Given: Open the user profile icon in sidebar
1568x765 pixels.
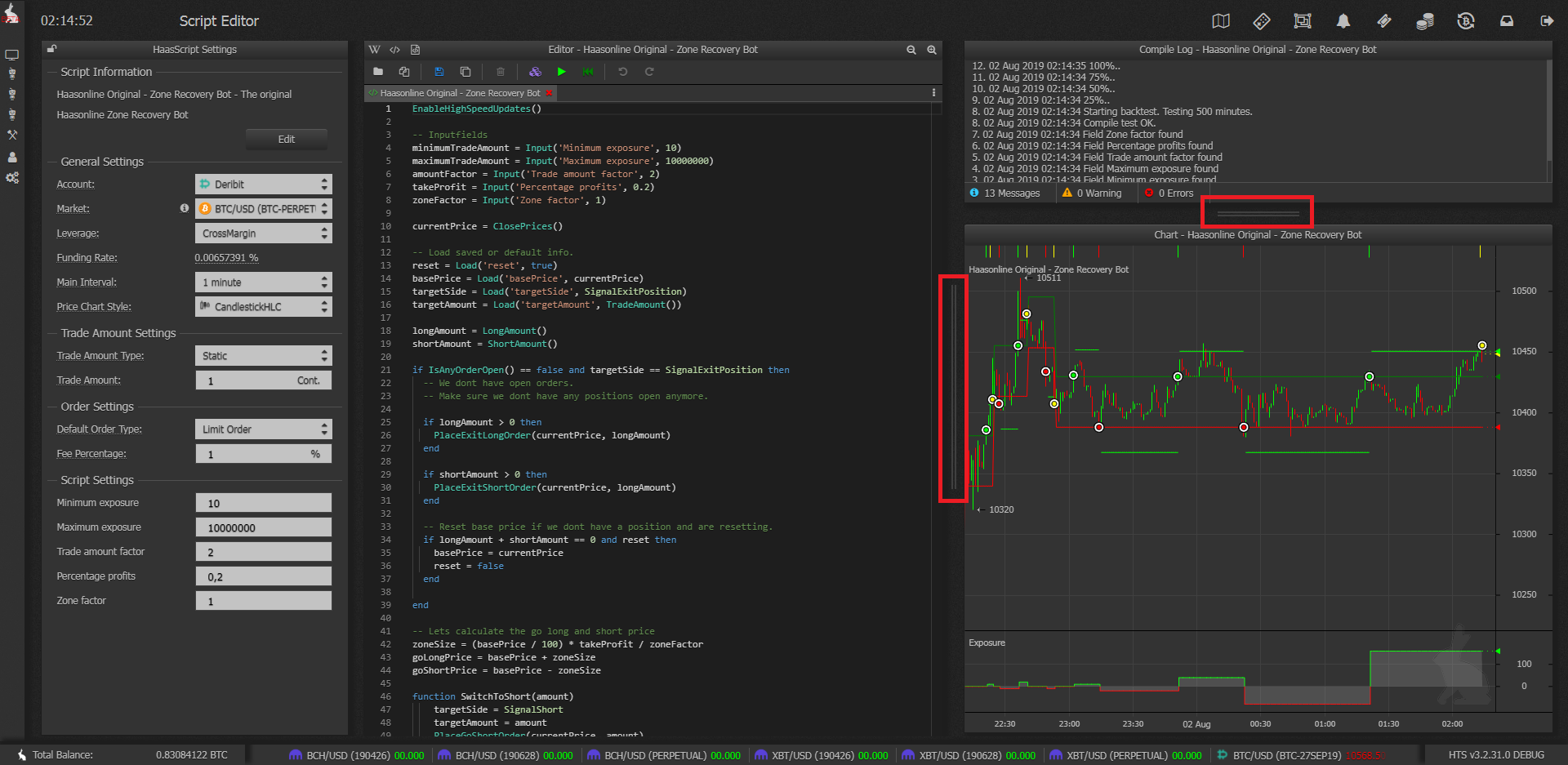Looking at the screenshot, I should pyautogui.click(x=11, y=157).
